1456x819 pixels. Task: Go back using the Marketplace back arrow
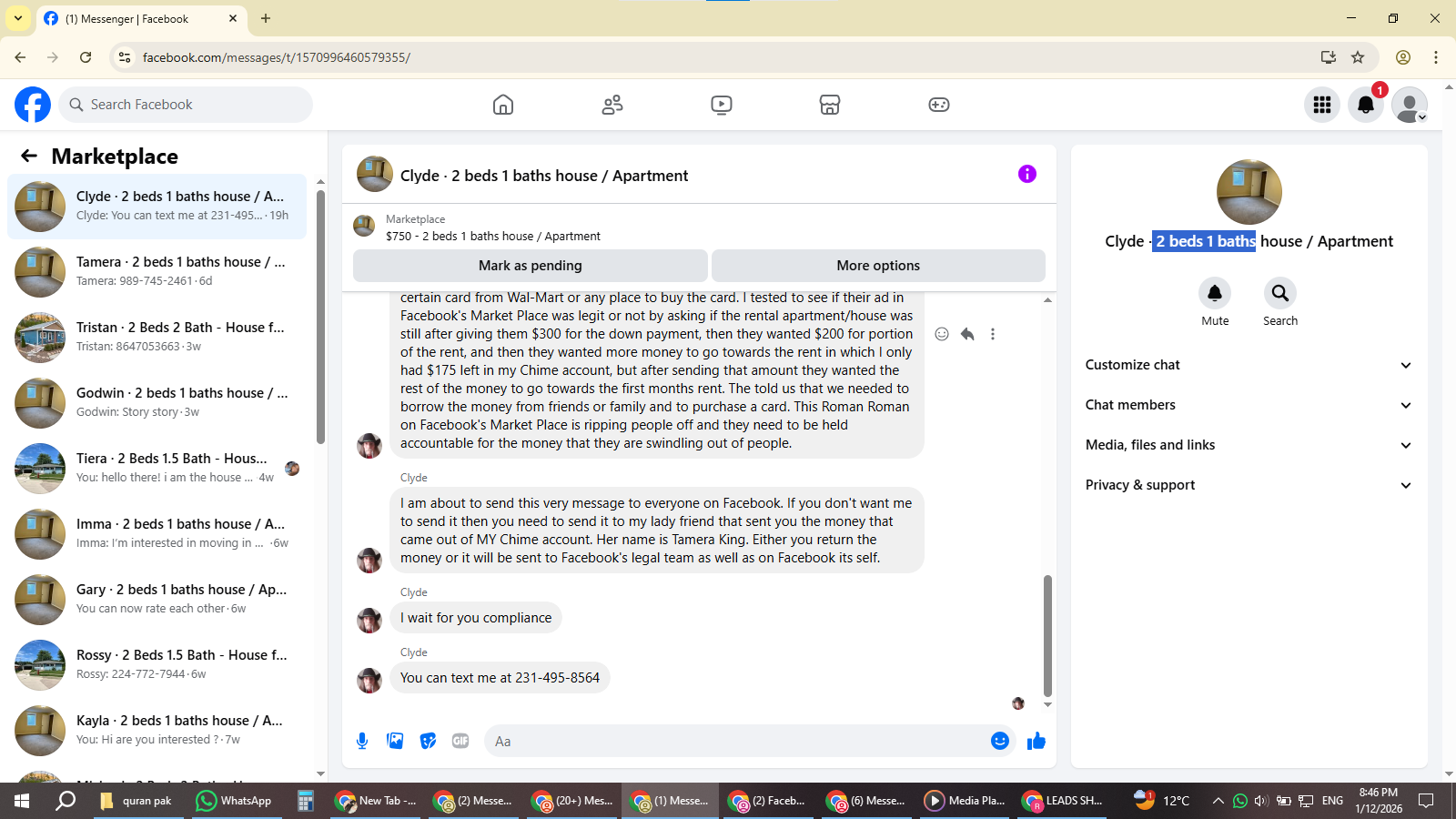29,156
